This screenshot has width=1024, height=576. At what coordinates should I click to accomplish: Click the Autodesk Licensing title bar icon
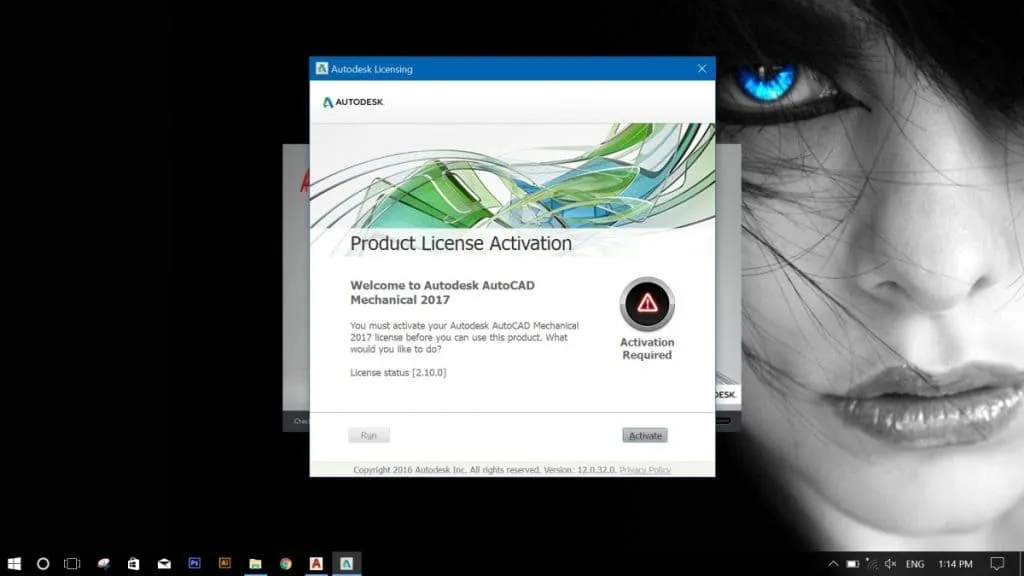tap(321, 69)
